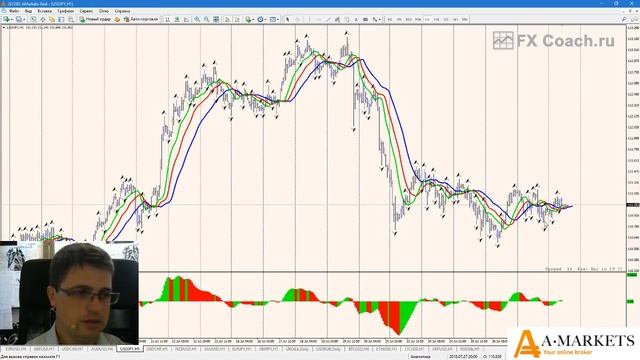The width and height of the screenshot is (640, 360).
Task: Switch to M30 timeframe
Action: [418, 19]
